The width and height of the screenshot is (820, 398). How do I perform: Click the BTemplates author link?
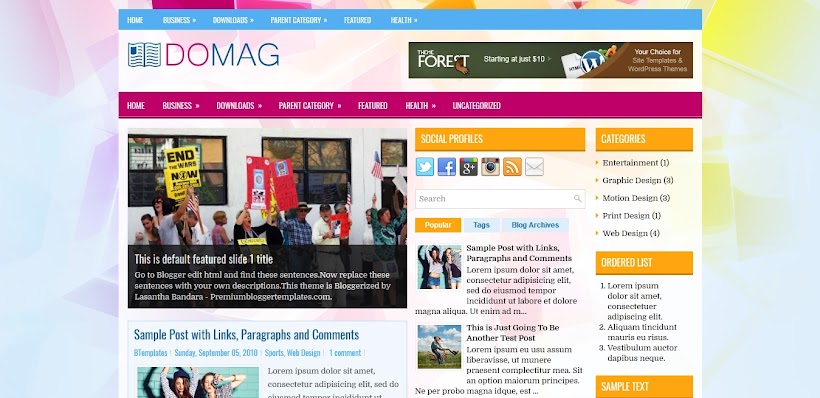click(x=151, y=353)
